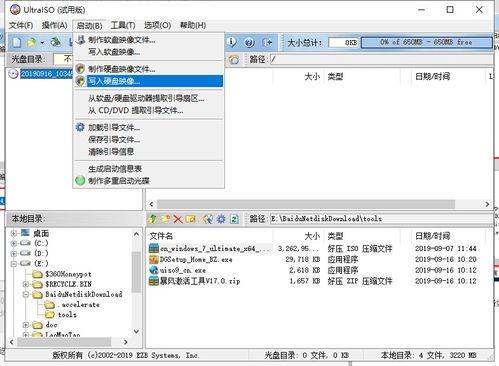Click the blue info (i) toolbar icon
Viewport: 499px width, 366px height.
(x=232, y=42)
